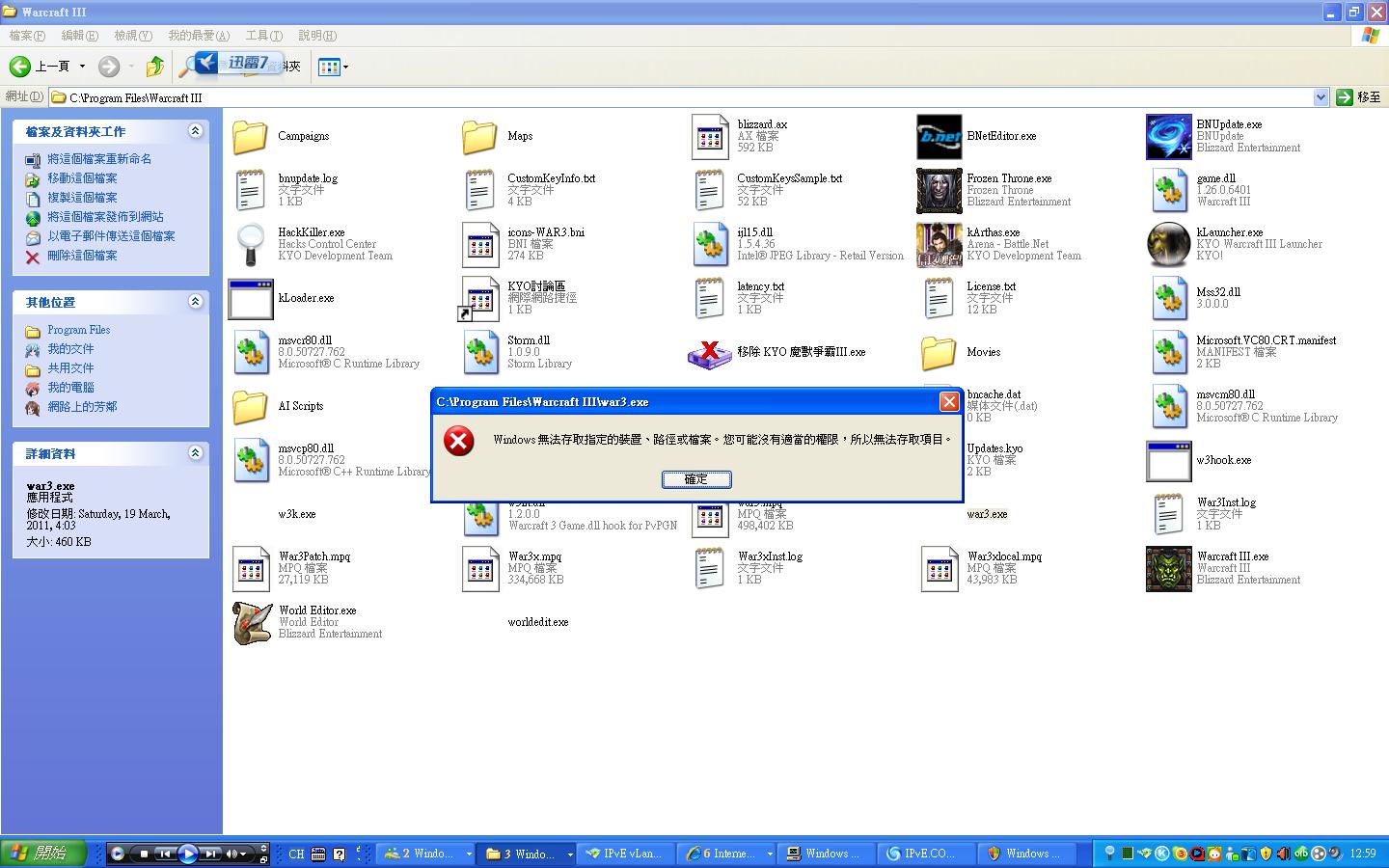Click 確定 in the error dialog
Image resolution: width=1389 pixels, height=868 pixels.
pyautogui.click(x=696, y=479)
